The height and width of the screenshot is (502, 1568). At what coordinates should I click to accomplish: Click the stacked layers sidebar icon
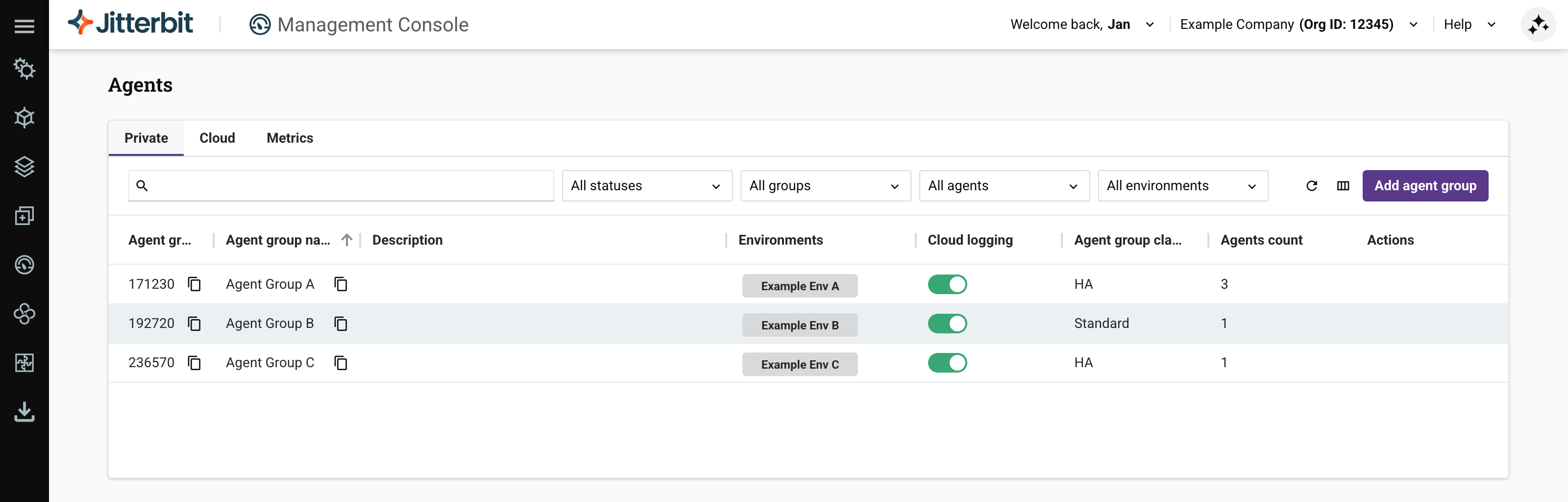coord(24,166)
